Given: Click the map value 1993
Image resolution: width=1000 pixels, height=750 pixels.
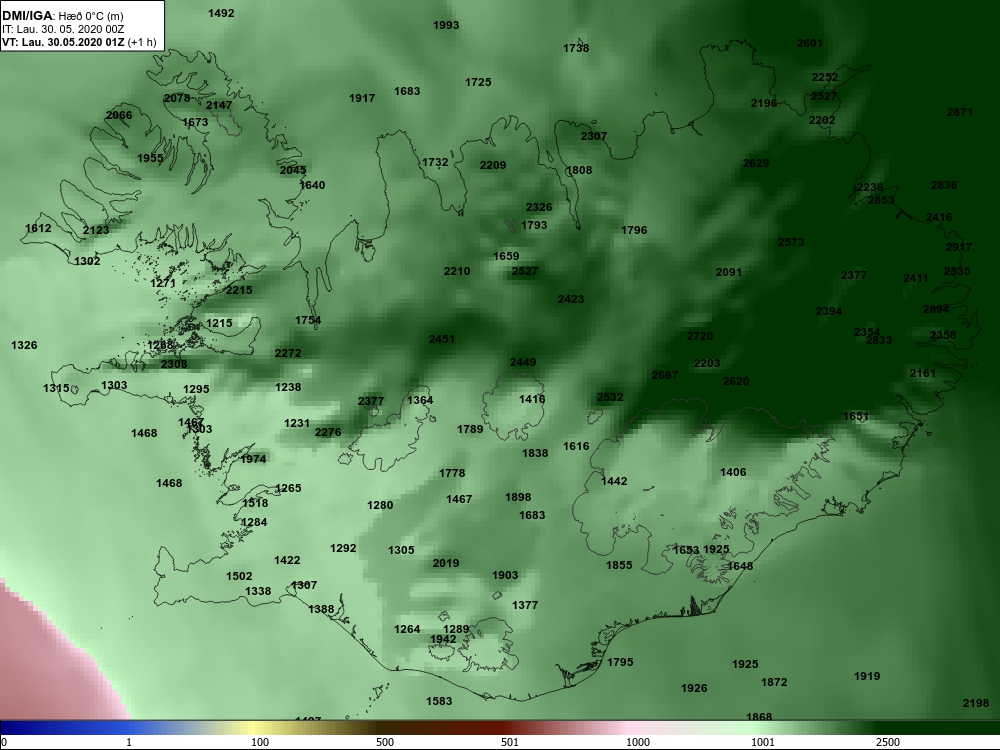Looking at the screenshot, I should (446, 26).
